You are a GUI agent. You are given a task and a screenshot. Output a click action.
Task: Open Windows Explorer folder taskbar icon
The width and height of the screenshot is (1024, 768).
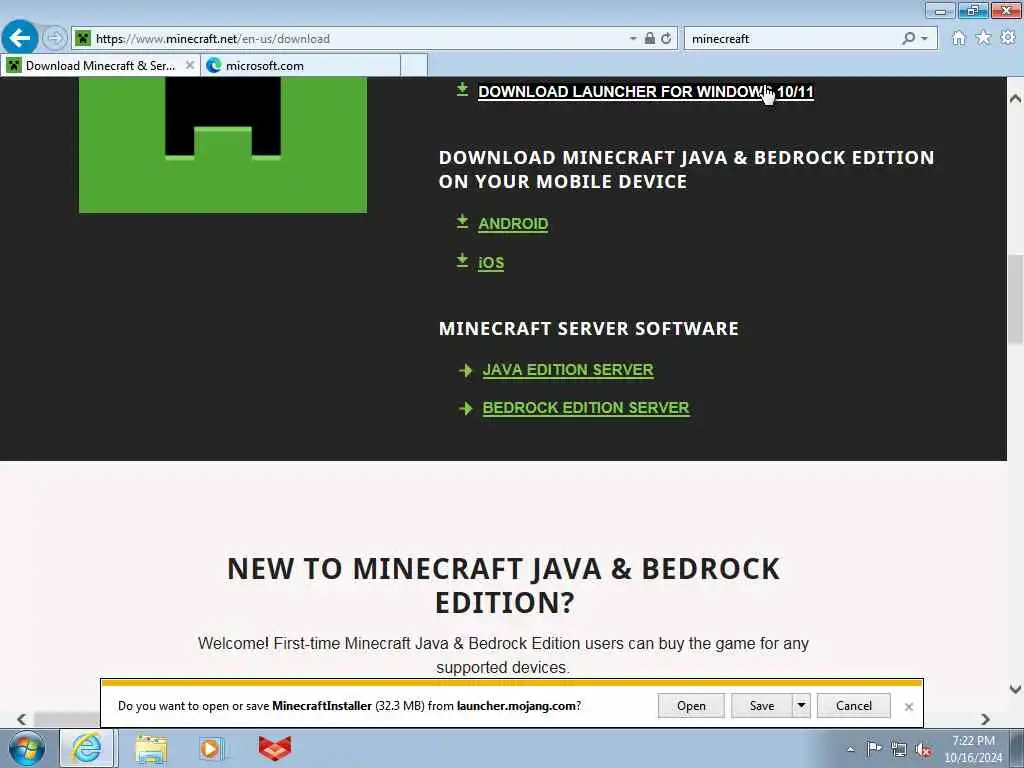pyautogui.click(x=152, y=748)
